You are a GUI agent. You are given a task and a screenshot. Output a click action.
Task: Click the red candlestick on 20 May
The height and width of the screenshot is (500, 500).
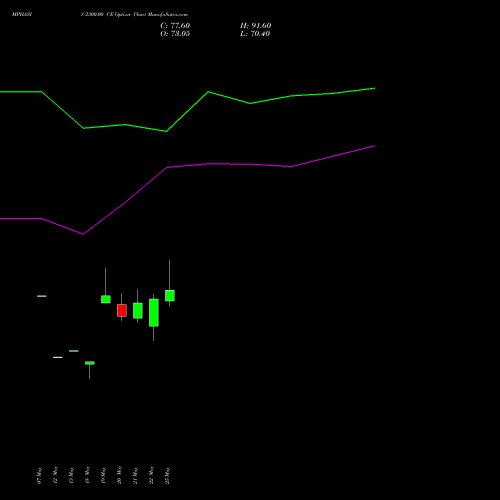pyautogui.click(x=122, y=310)
